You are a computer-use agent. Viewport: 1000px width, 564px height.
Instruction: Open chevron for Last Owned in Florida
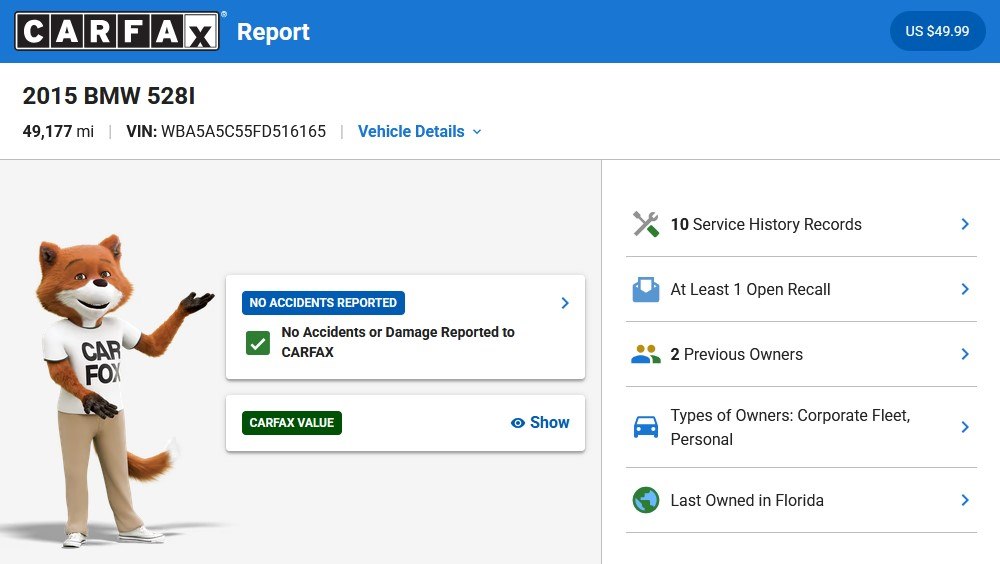(x=965, y=500)
